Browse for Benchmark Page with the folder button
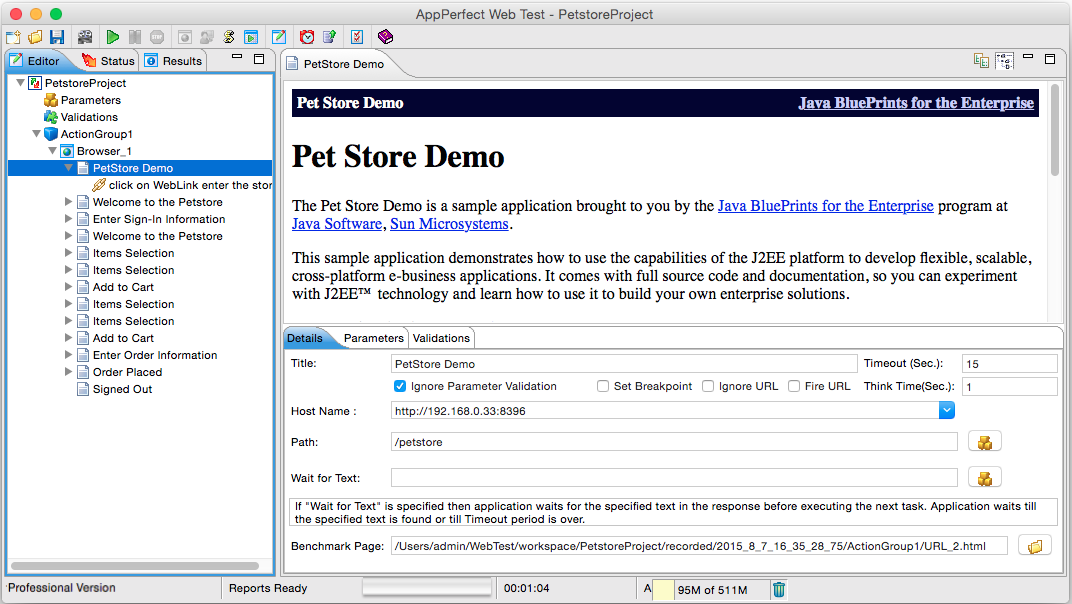1072x604 pixels. (1035, 546)
